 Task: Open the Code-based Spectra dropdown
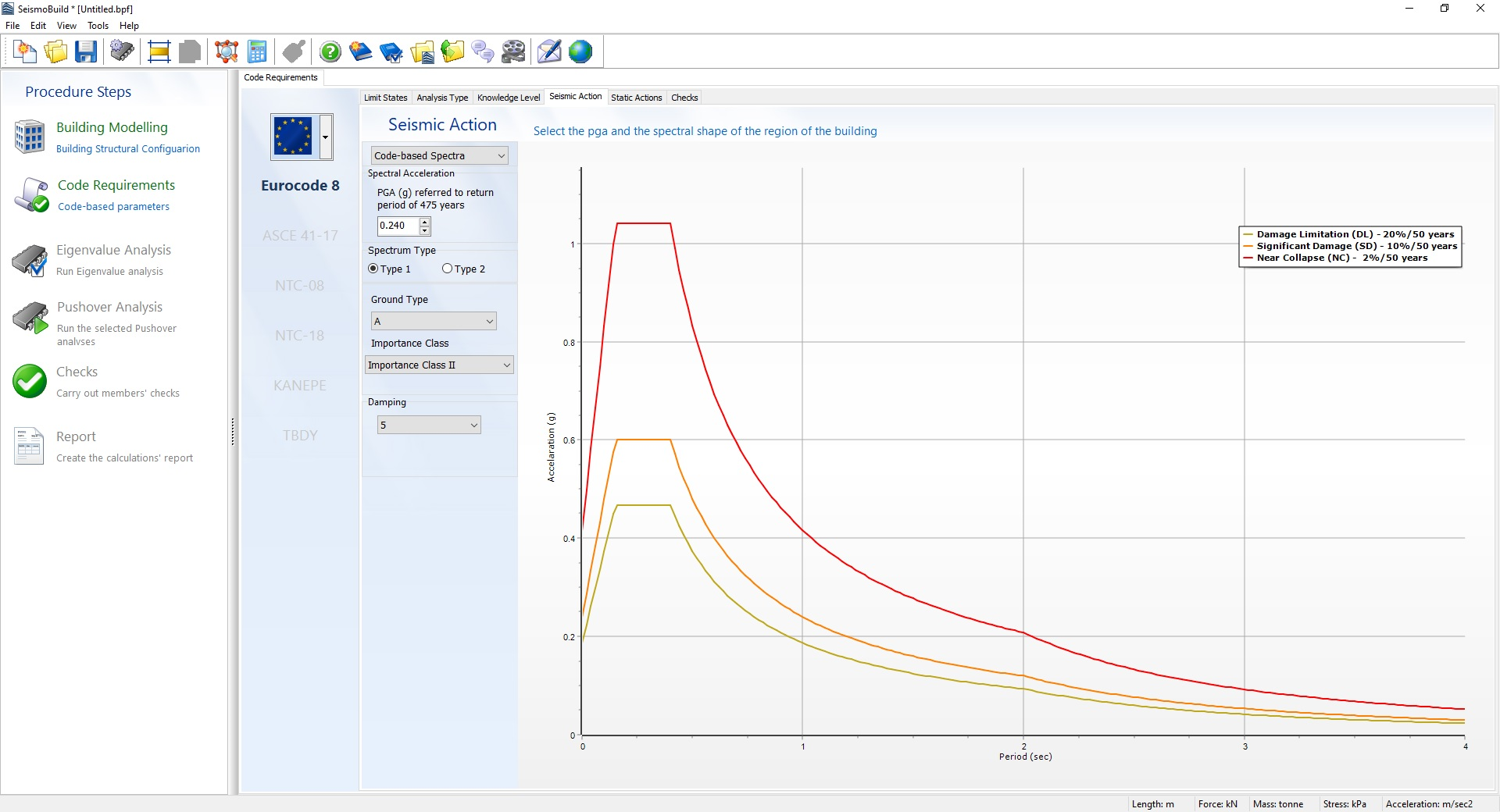tap(439, 155)
